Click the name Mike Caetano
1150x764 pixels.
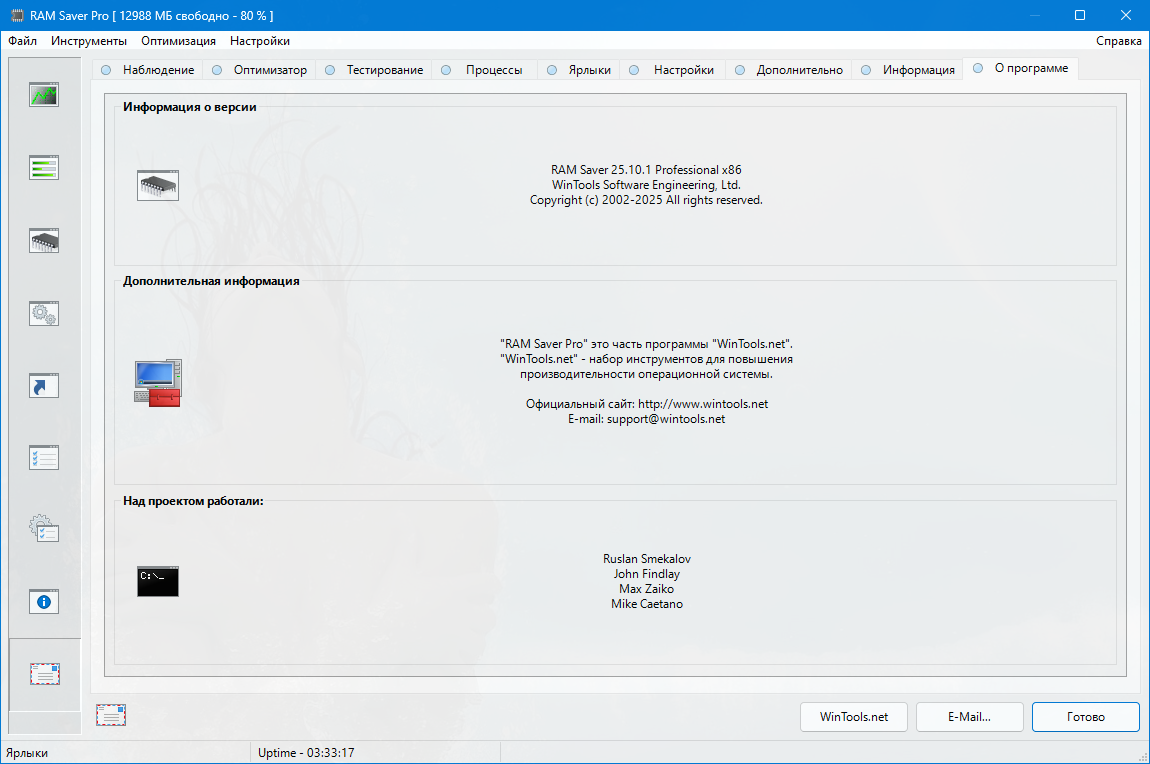647,604
